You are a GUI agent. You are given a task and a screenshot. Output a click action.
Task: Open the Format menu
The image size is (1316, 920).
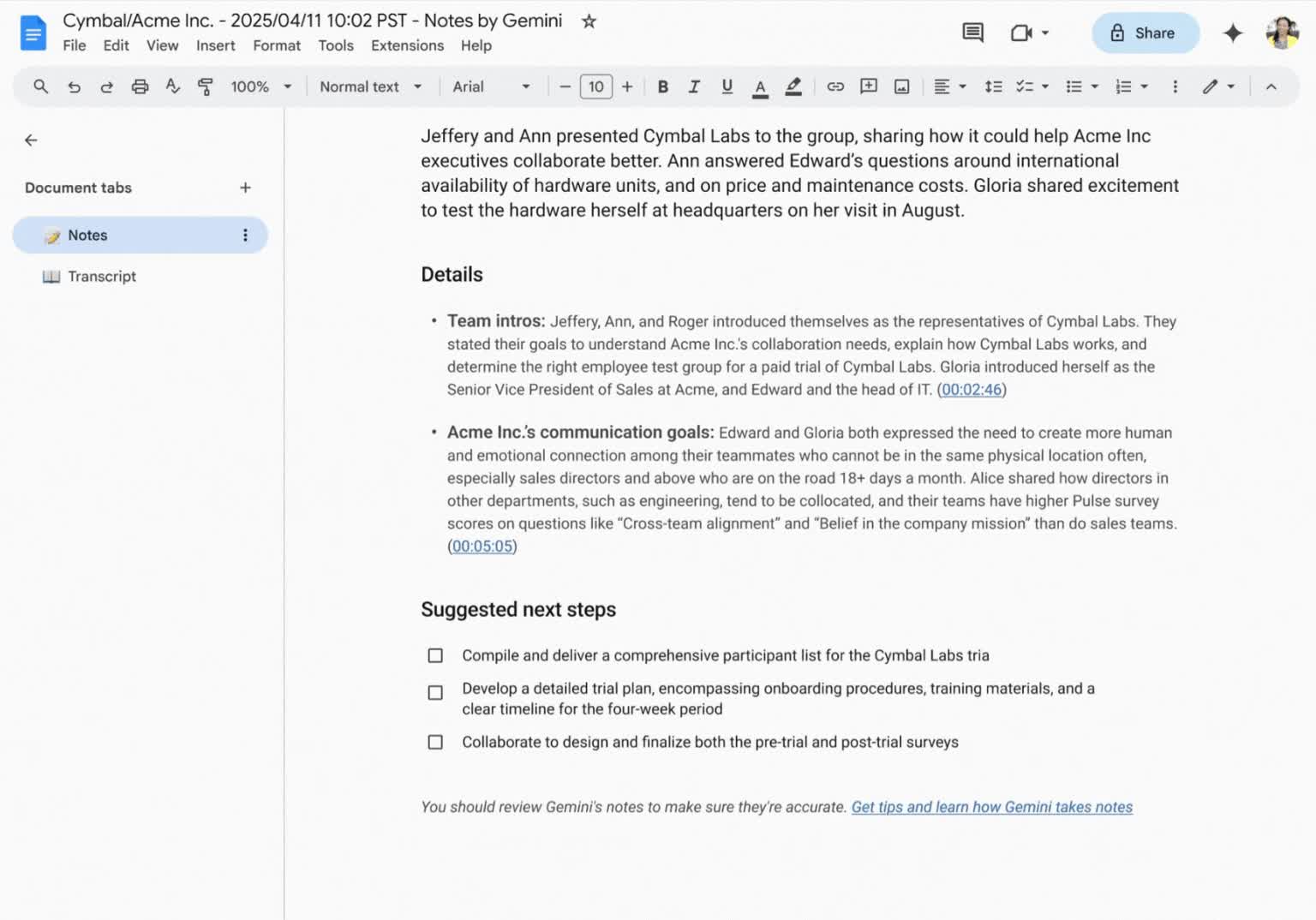coord(277,45)
